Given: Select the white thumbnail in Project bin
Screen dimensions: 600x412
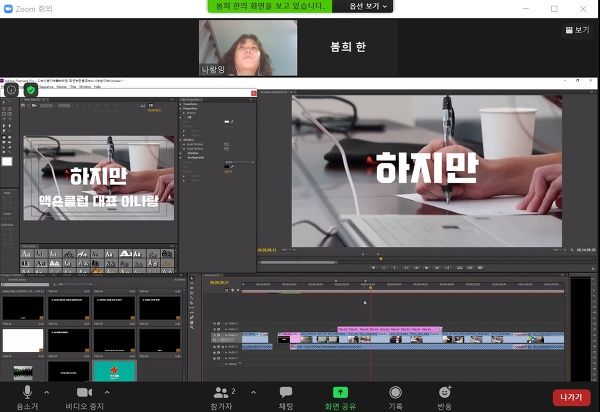Looking at the screenshot, I should [x=23, y=340].
